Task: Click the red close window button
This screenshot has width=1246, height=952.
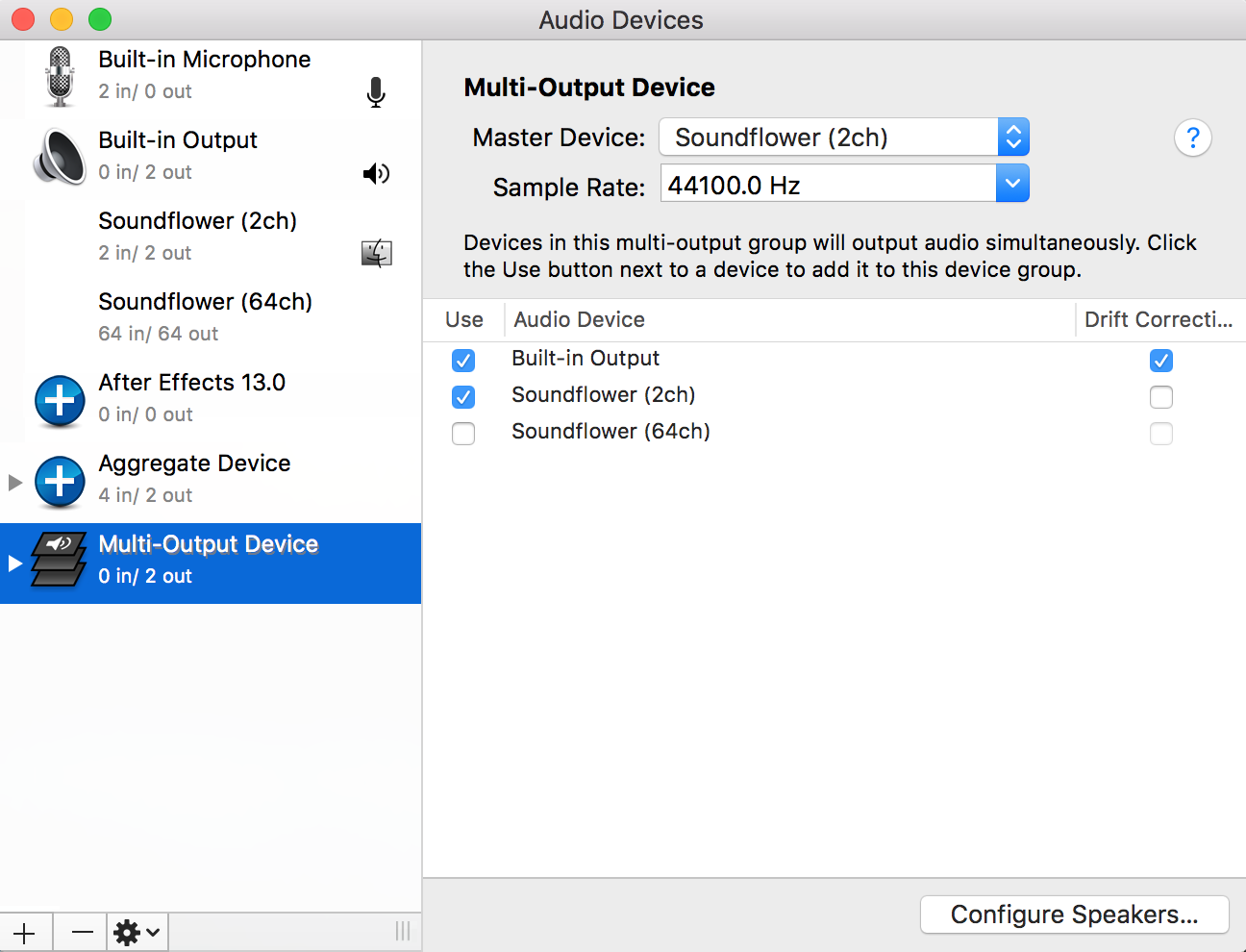Action: coord(23,19)
